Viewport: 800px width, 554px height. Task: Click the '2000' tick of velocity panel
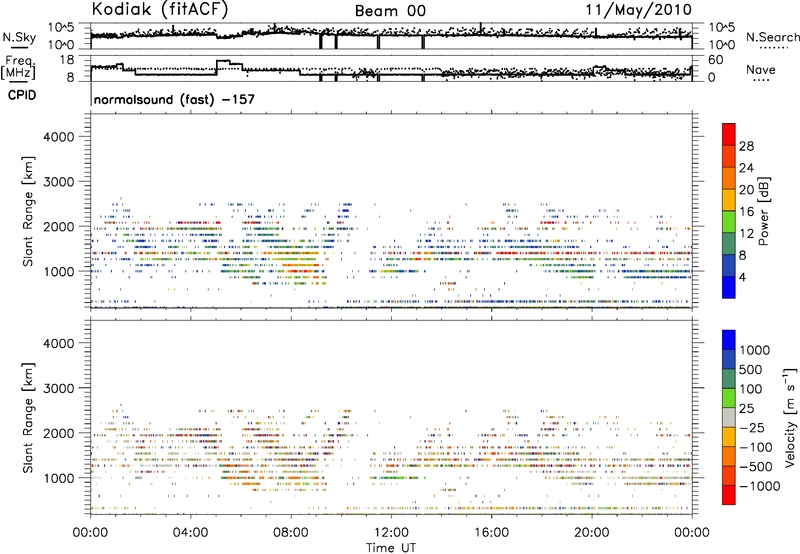coord(59,433)
